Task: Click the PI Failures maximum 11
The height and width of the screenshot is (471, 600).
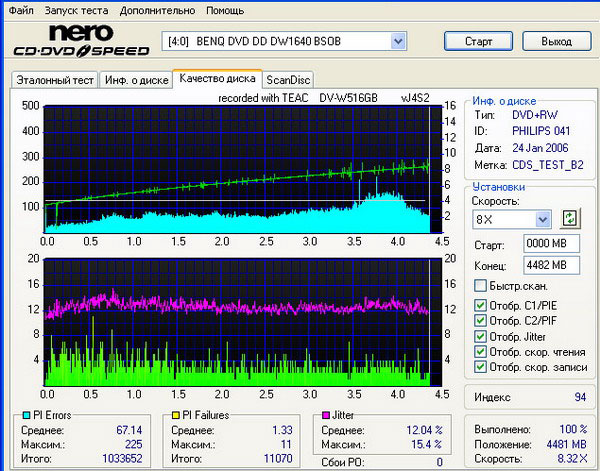Action: pyautogui.click(x=286, y=444)
